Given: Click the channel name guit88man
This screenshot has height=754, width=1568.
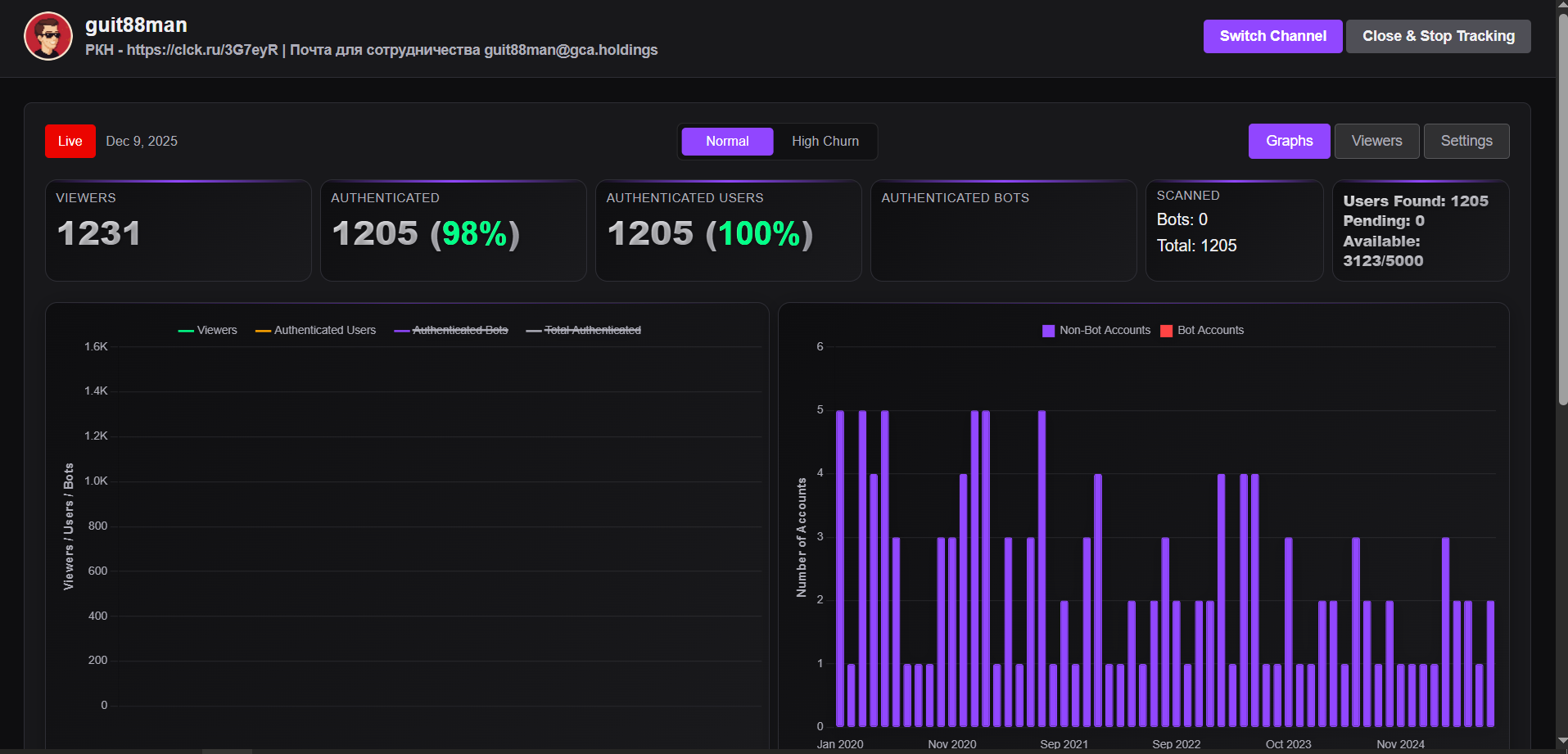Looking at the screenshot, I should 136,25.
